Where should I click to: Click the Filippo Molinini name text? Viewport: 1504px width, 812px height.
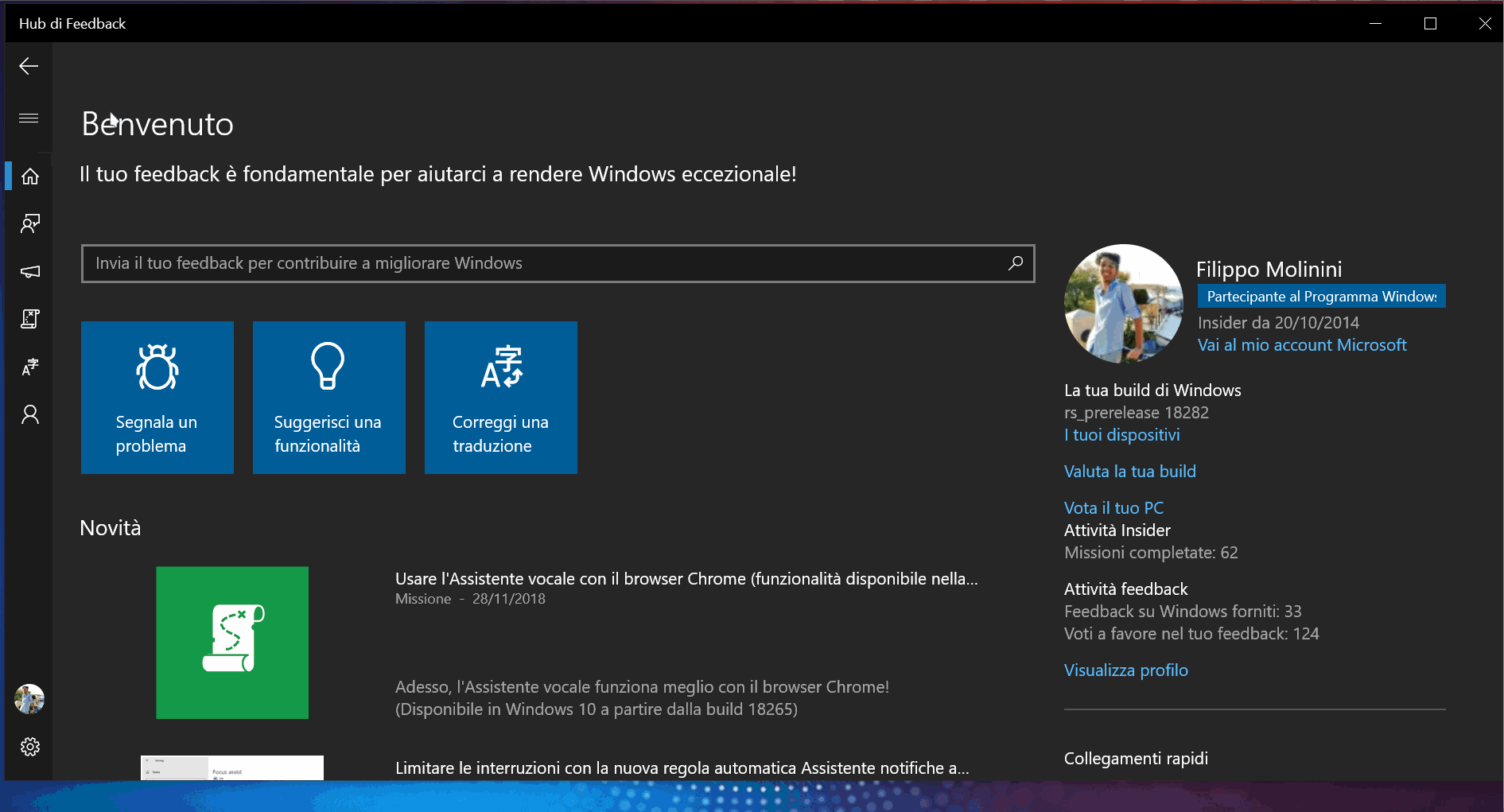point(1269,270)
